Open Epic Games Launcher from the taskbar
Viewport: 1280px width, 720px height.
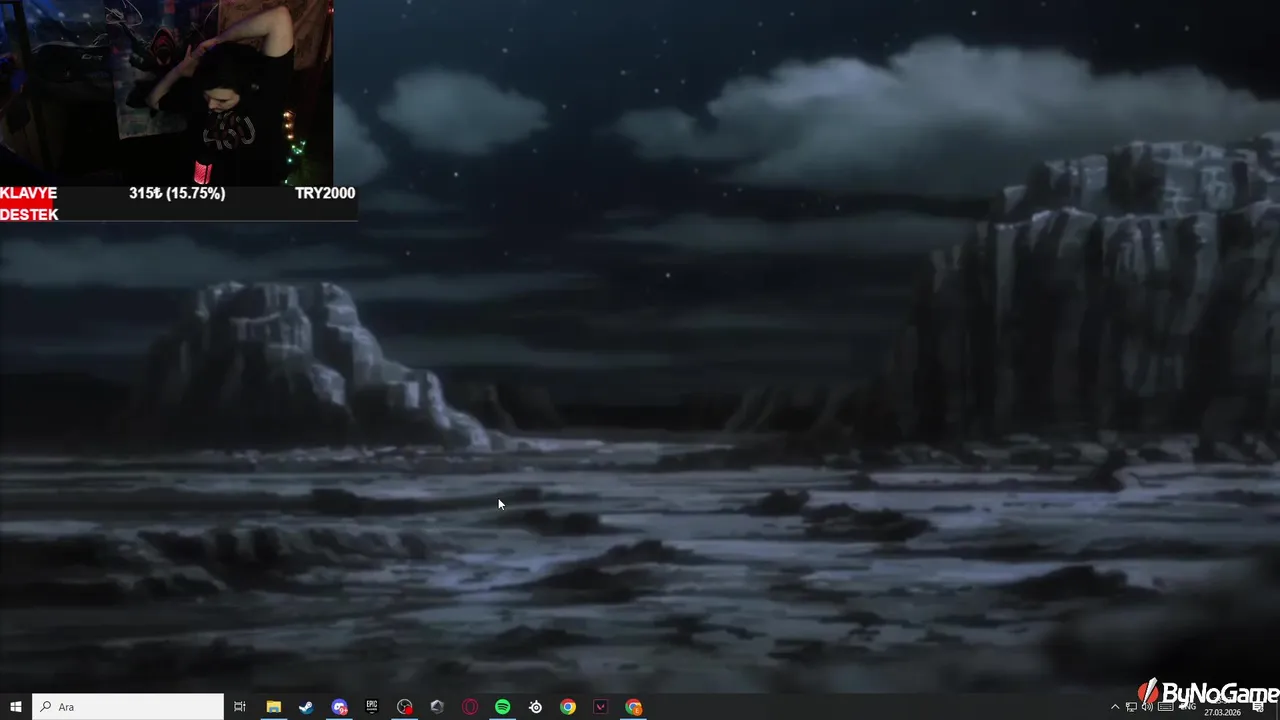coord(372,707)
